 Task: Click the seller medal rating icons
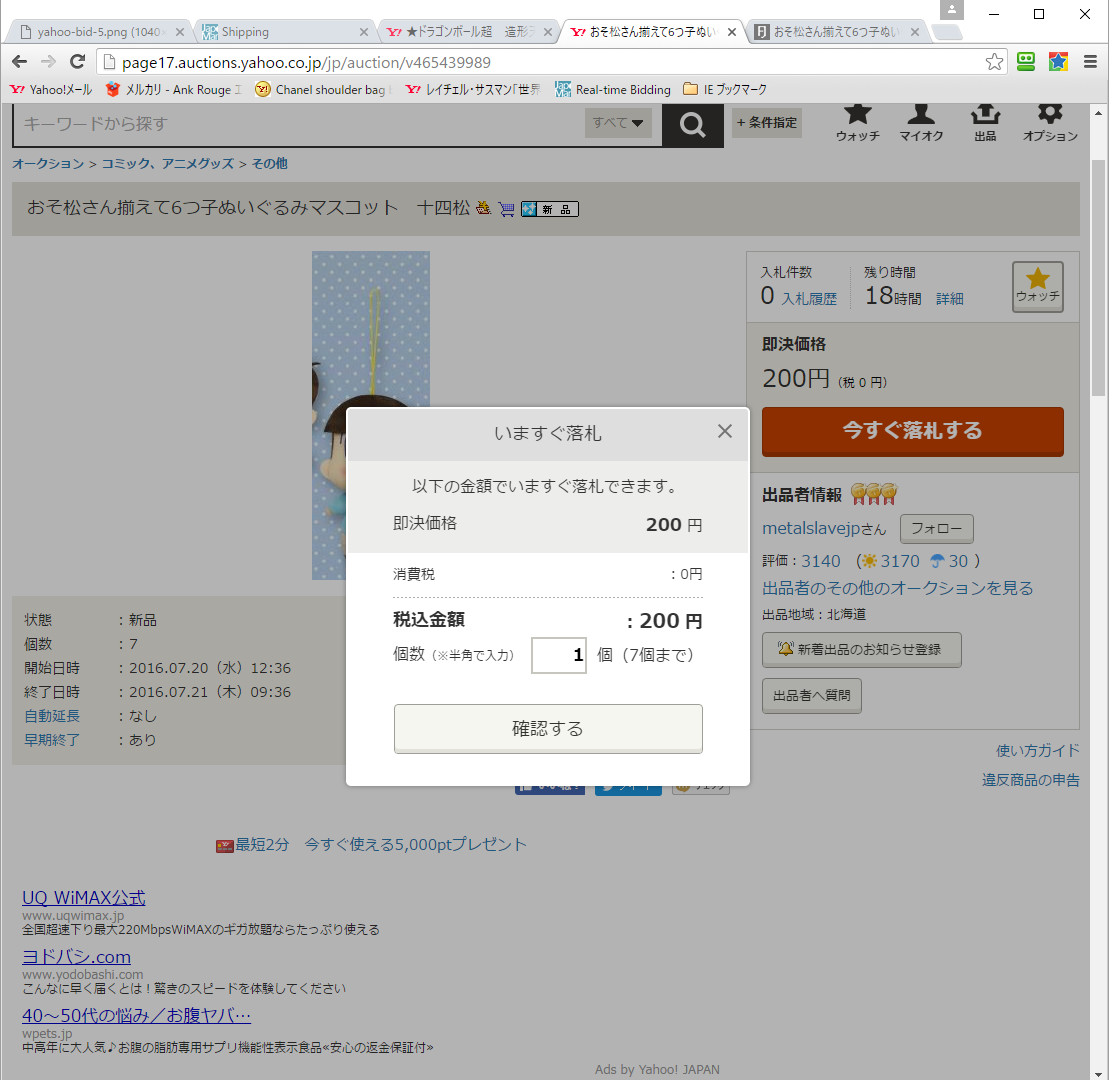(x=873, y=494)
